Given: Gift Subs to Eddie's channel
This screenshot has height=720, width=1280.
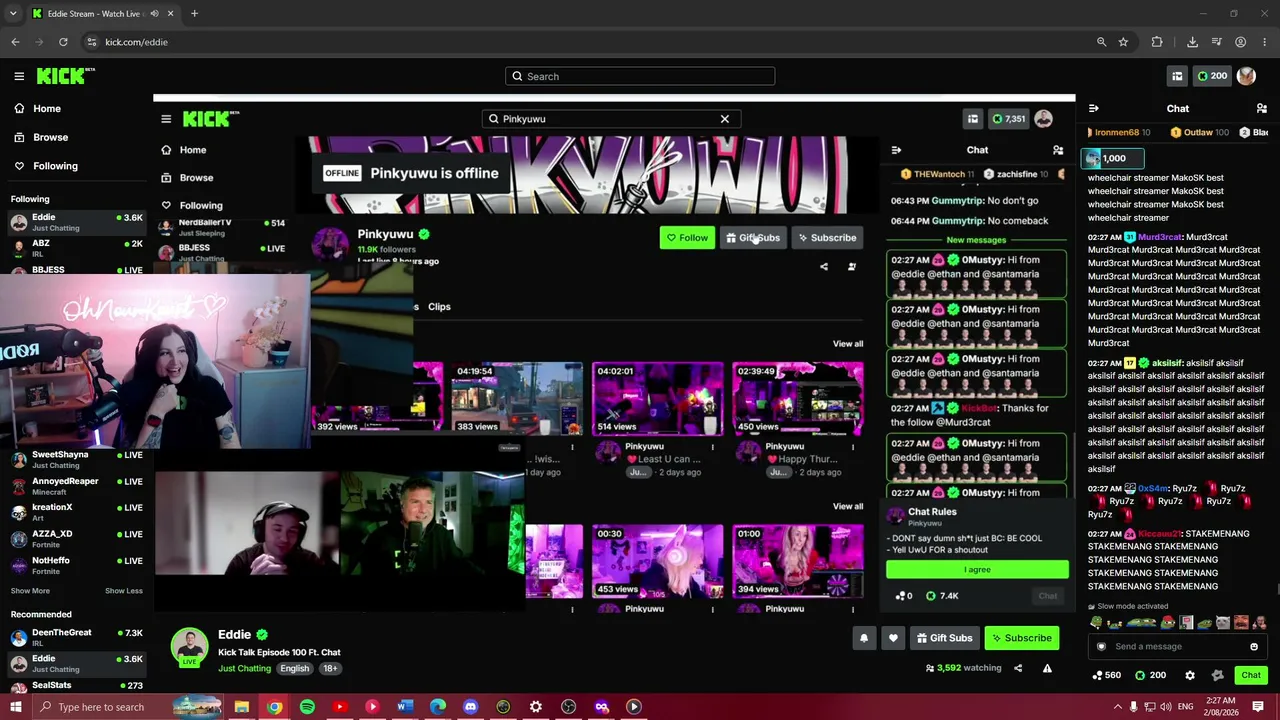Looking at the screenshot, I should (944, 638).
